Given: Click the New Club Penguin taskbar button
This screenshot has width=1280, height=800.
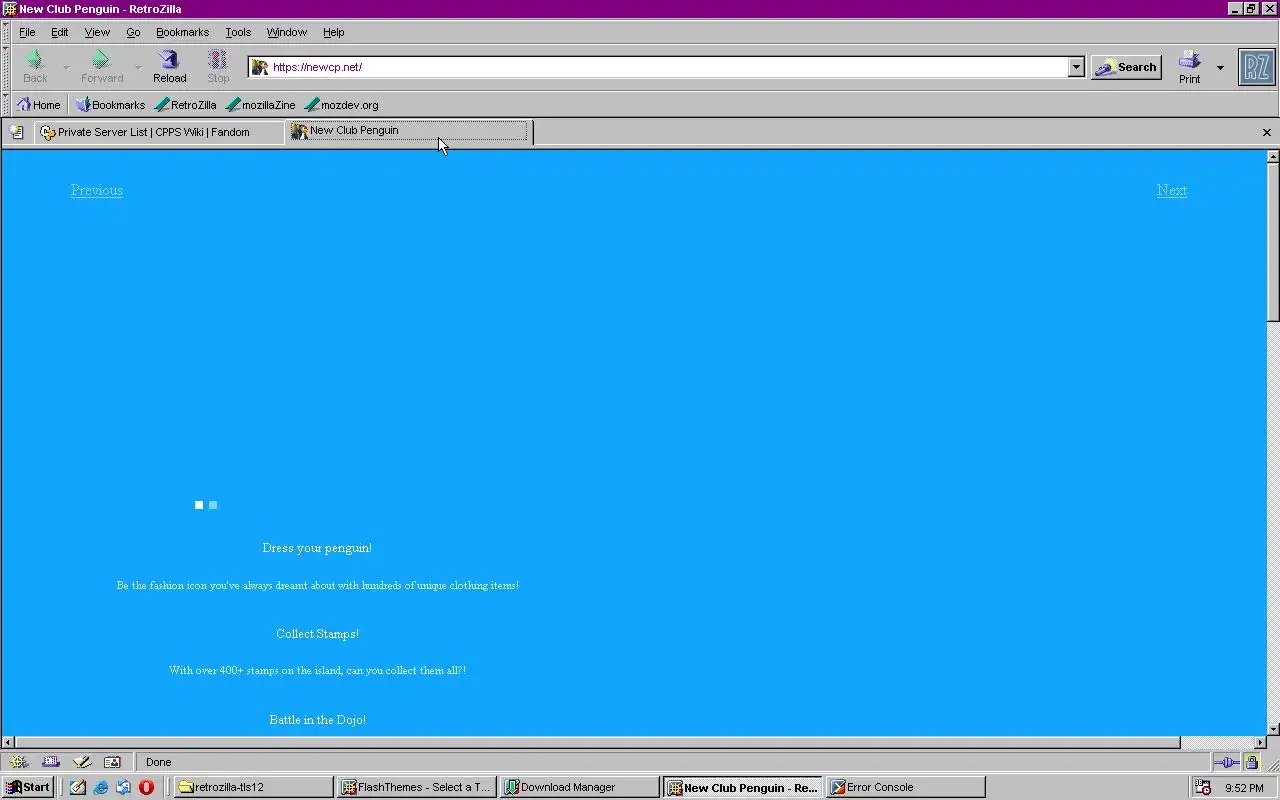Looking at the screenshot, I should (743, 787).
